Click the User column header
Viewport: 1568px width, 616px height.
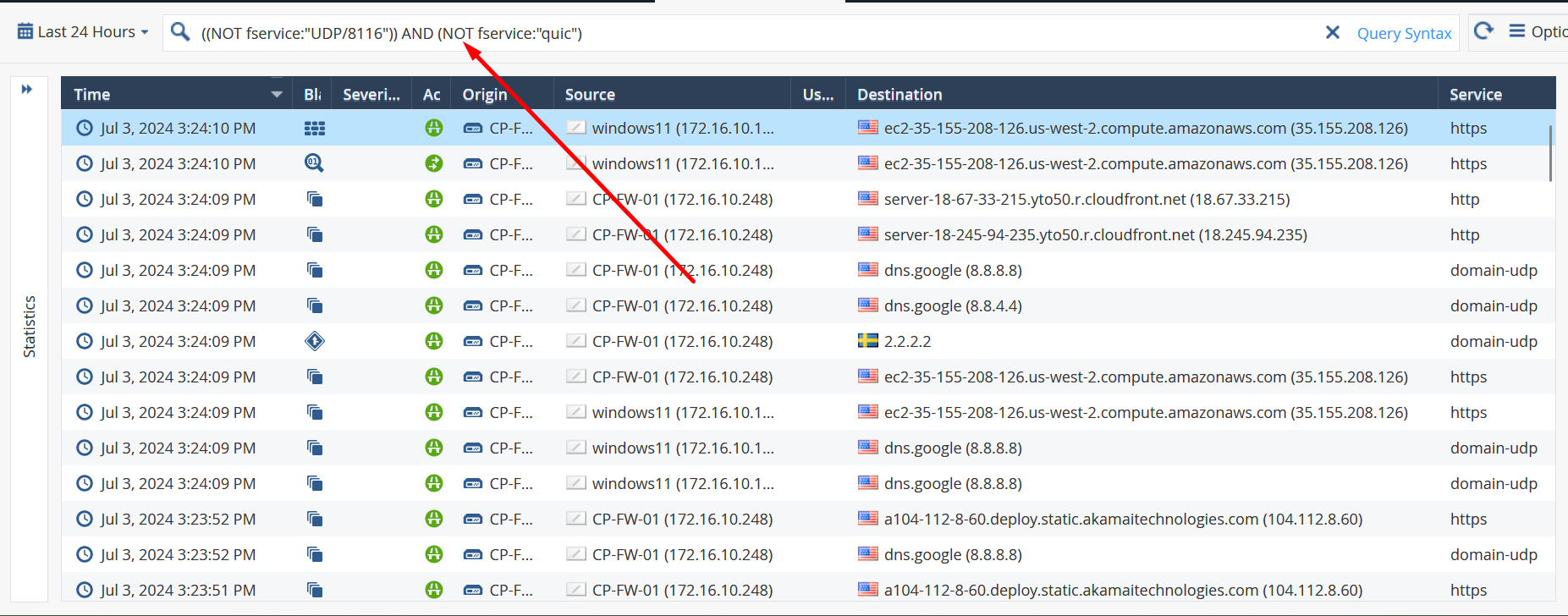point(818,95)
